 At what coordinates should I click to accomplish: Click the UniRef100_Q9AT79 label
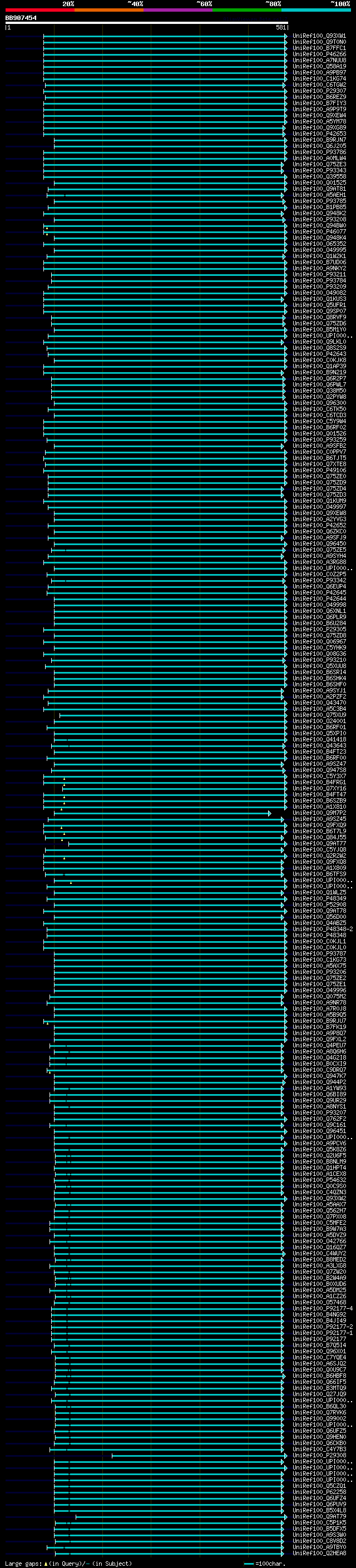click(319, 1517)
